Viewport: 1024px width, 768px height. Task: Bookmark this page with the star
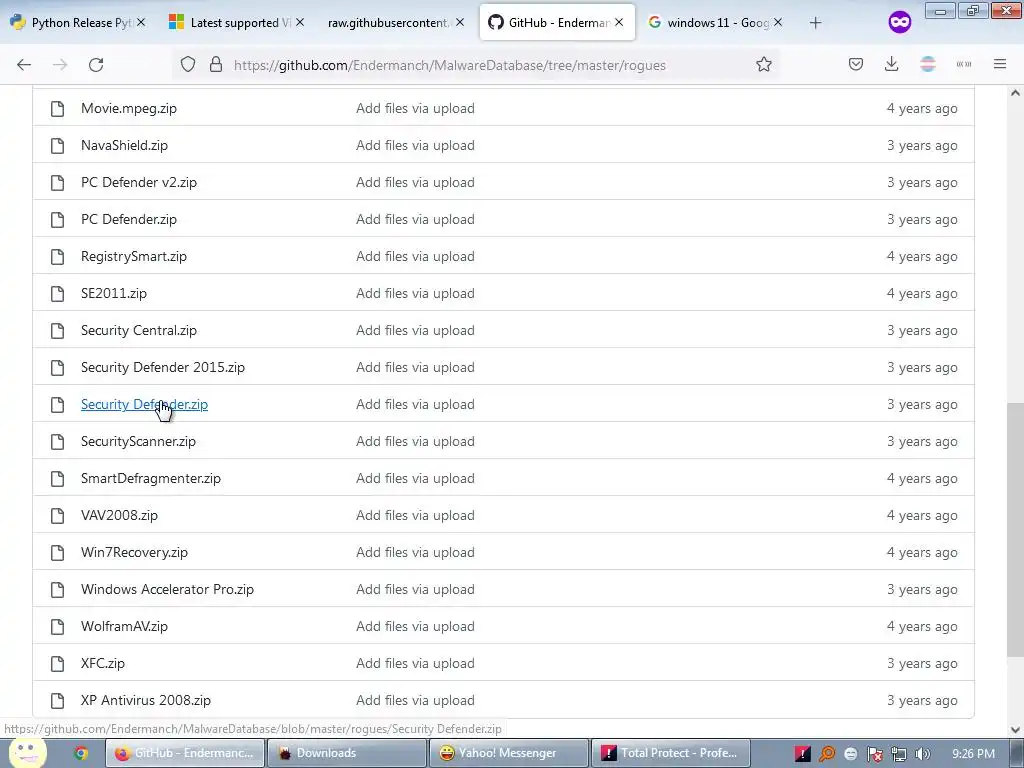click(763, 65)
